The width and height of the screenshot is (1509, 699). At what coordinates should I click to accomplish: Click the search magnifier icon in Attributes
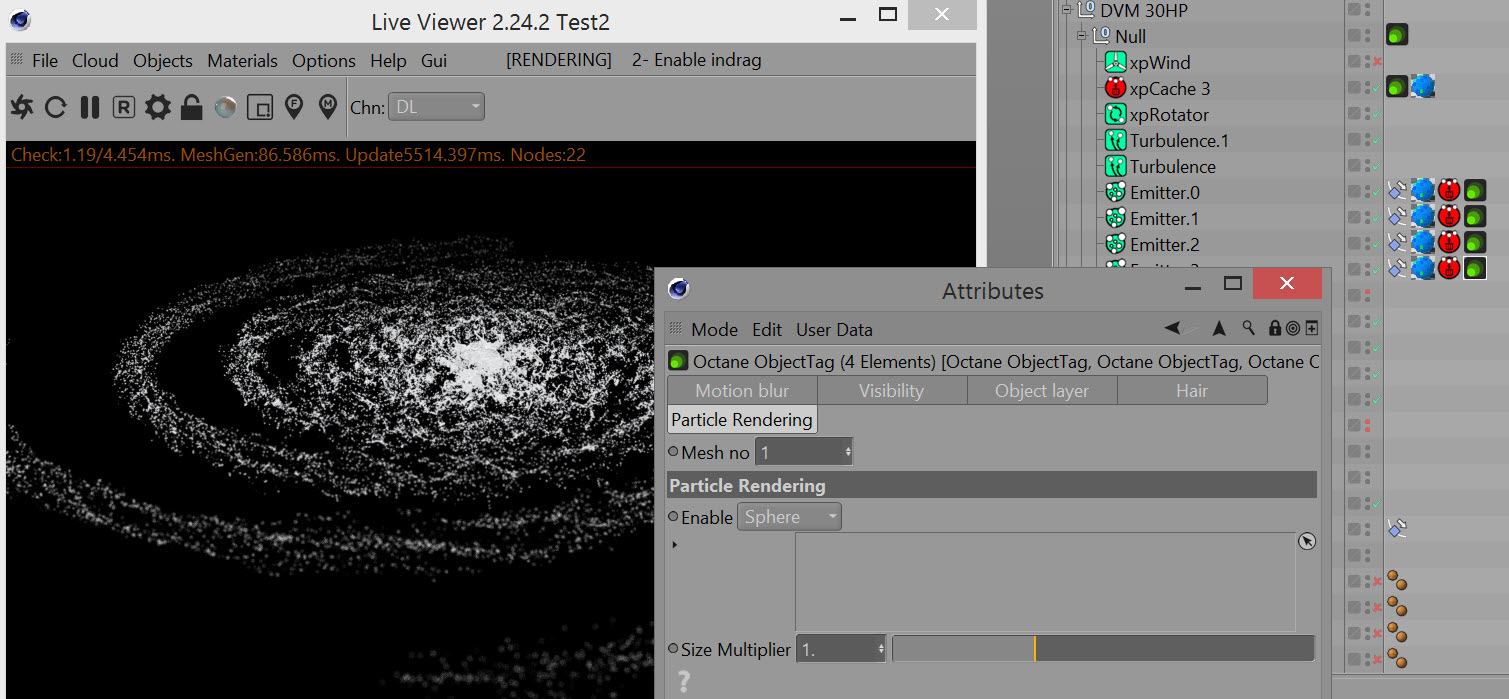tap(1249, 328)
